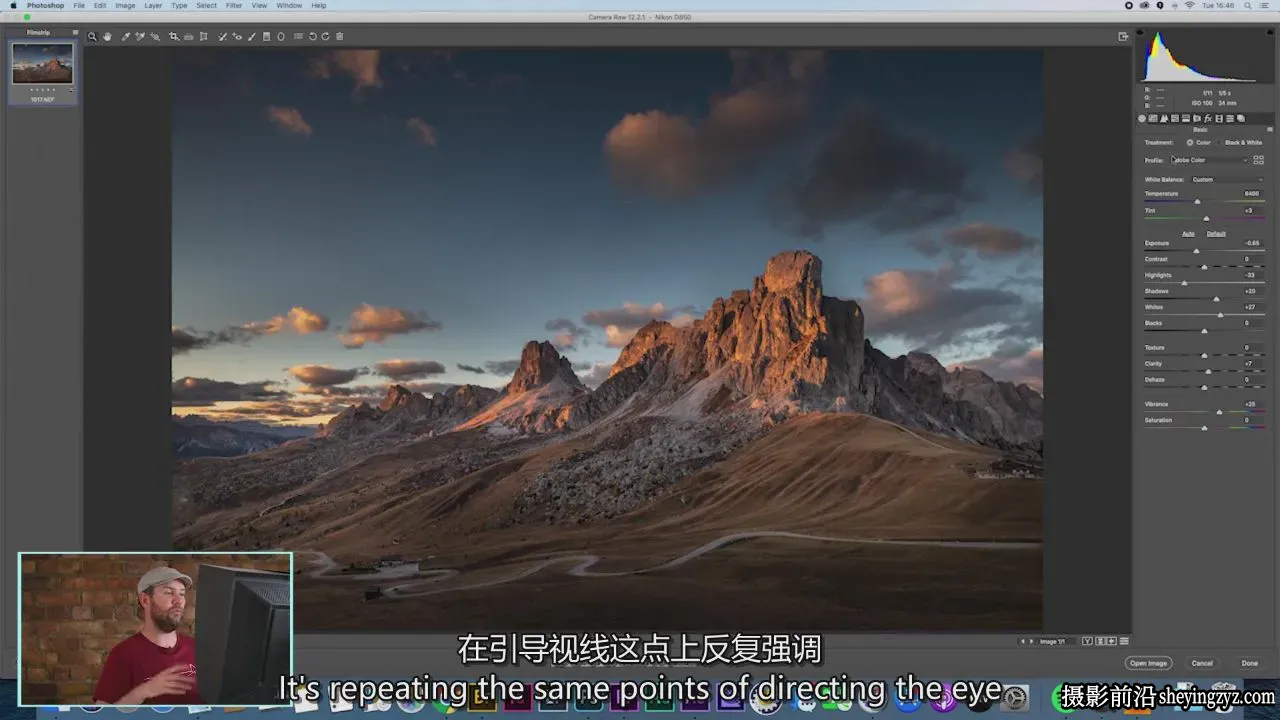Open the Basic panel options menu
1280x720 pixels.
point(1270,129)
